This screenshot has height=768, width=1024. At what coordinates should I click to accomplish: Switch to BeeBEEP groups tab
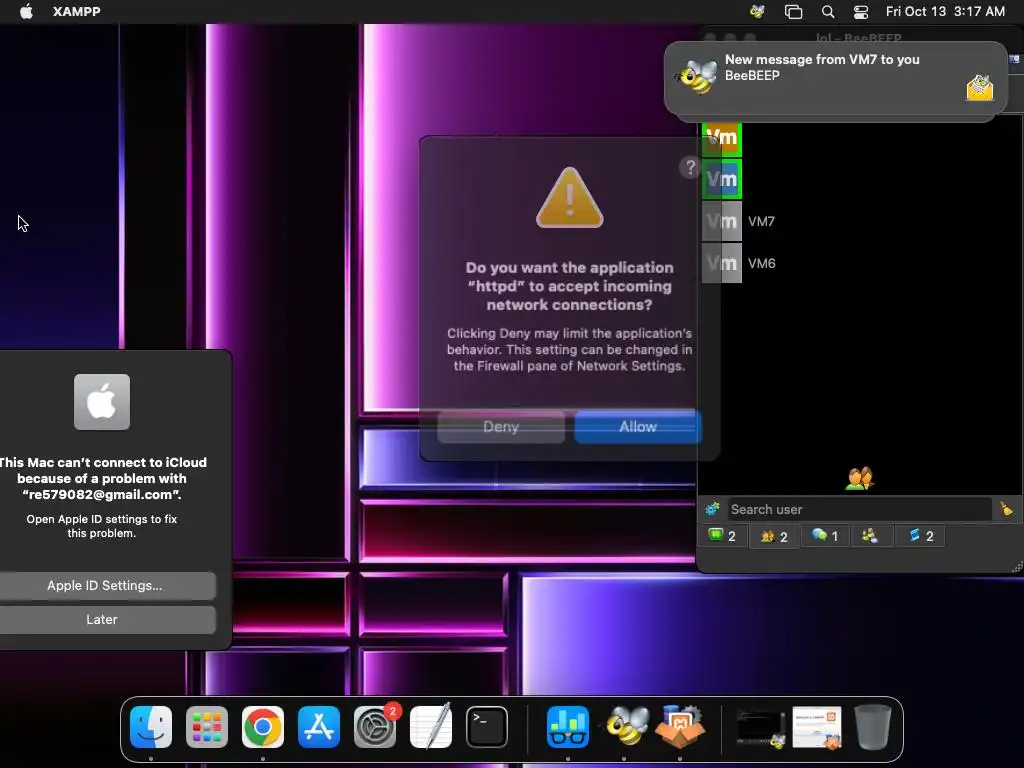coord(870,536)
